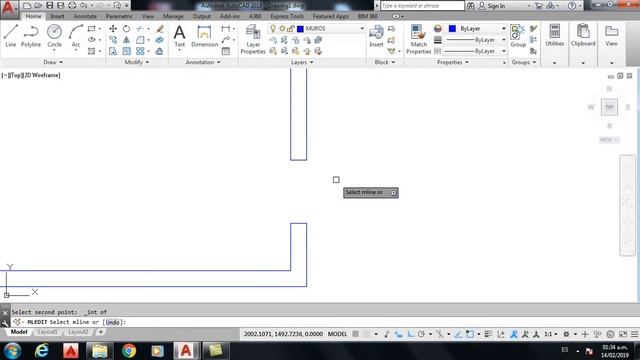Expand the Annotation panel

click(203, 62)
